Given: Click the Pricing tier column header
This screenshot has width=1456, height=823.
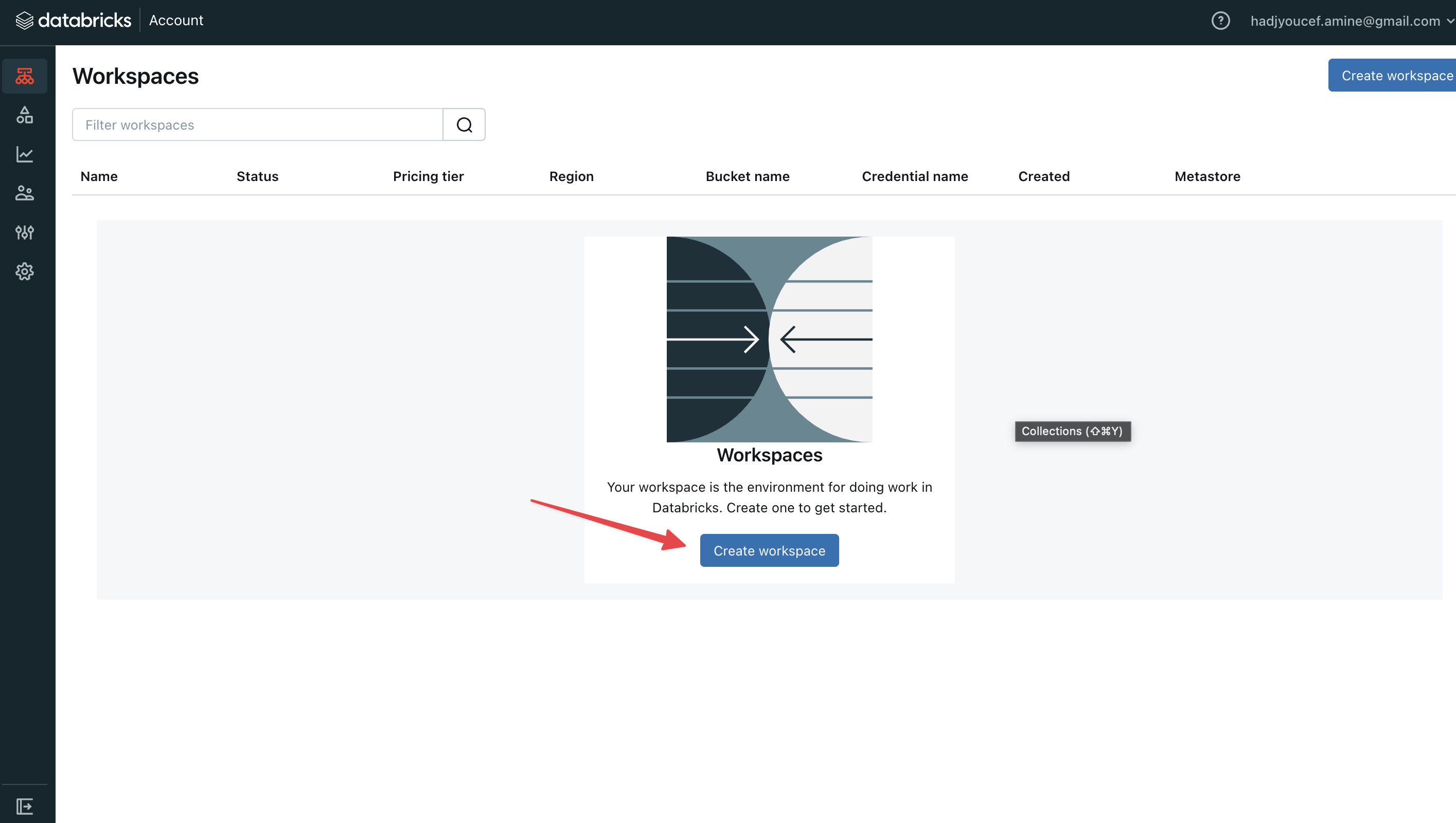Looking at the screenshot, I should click(428, 176).
